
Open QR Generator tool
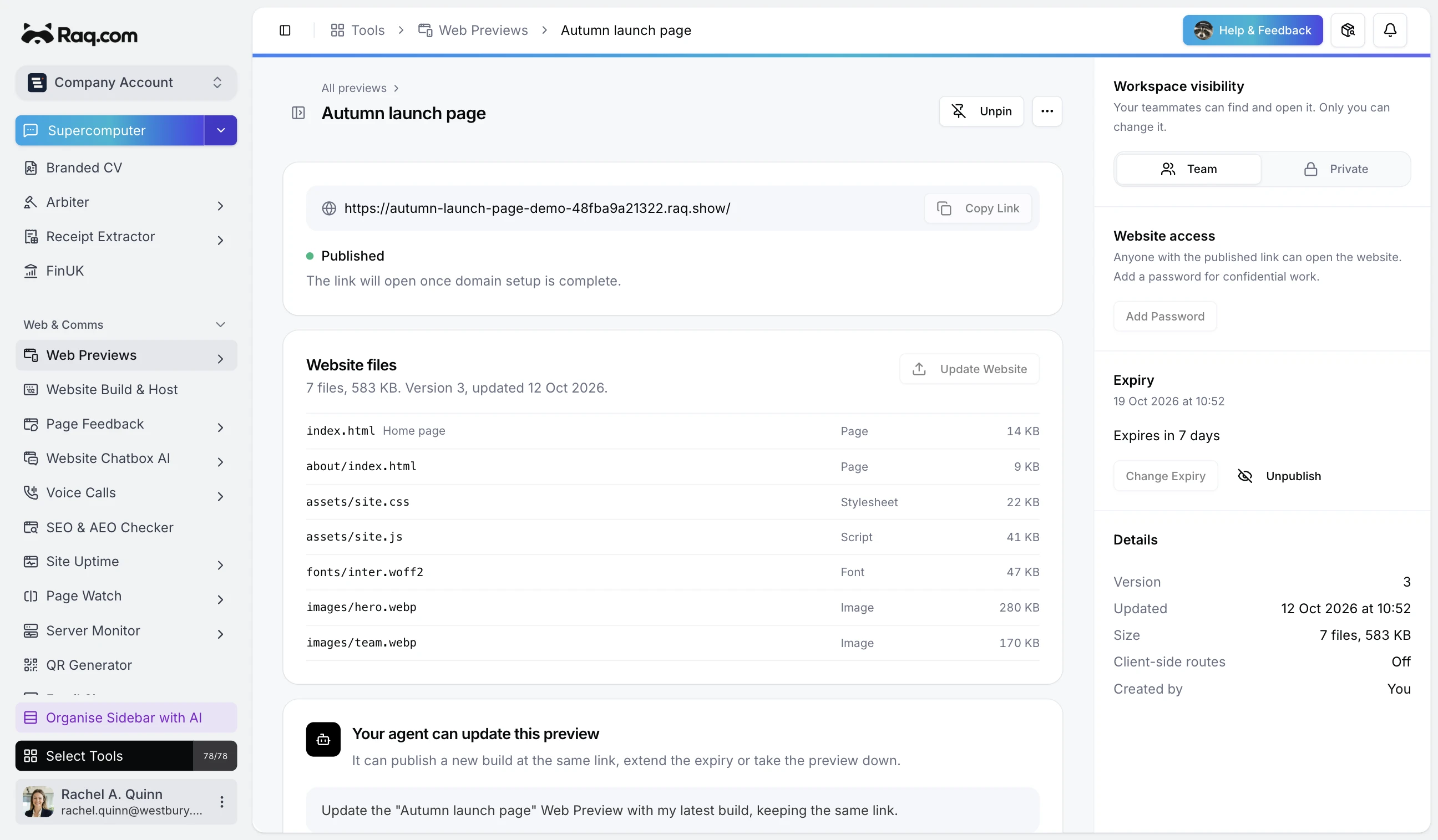[125, 664]
